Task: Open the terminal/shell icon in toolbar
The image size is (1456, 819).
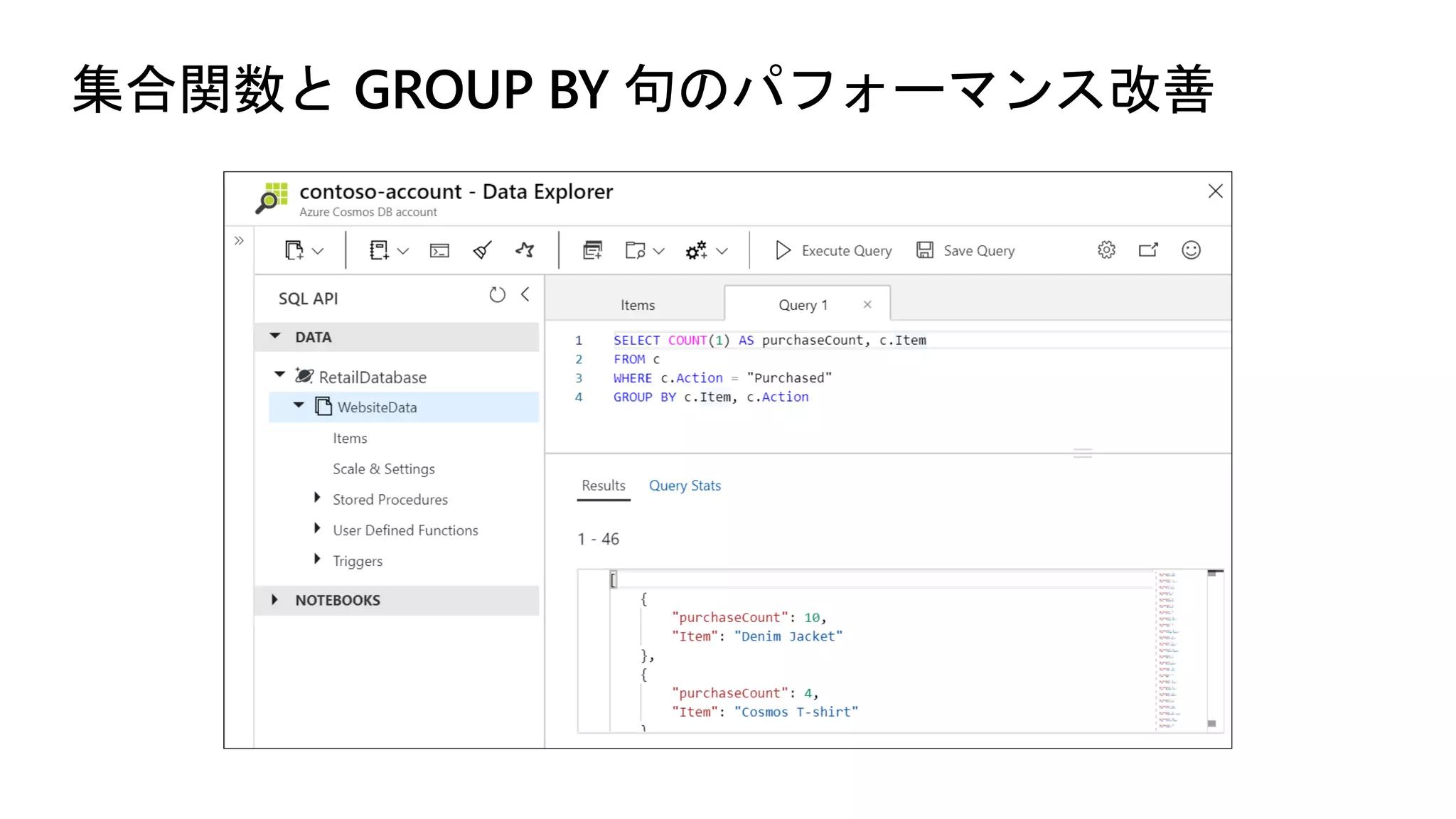Action: [x=439, y=250]
